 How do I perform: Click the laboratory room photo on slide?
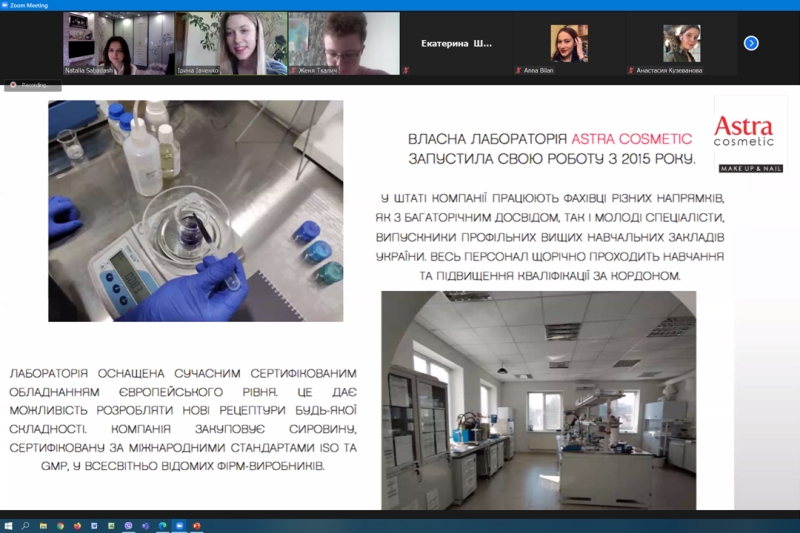click(x=538, y=399)
